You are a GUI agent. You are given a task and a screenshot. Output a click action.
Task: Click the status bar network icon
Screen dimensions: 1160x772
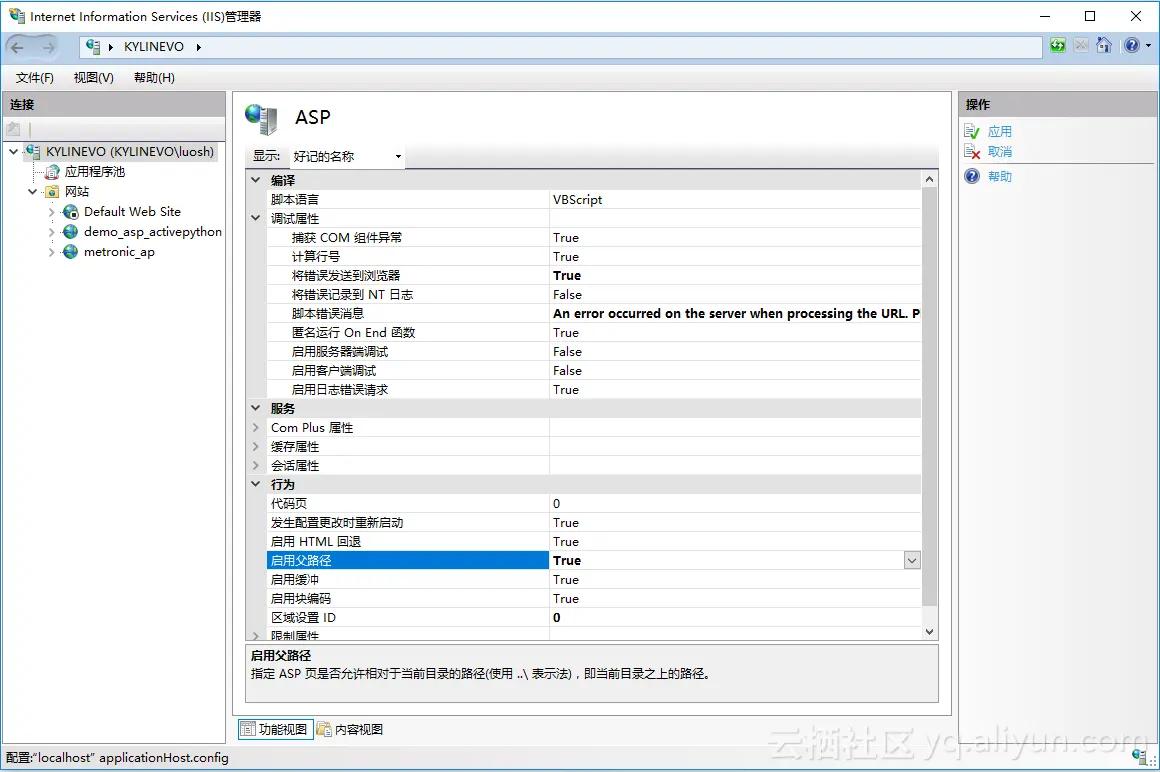point(1140,756)
